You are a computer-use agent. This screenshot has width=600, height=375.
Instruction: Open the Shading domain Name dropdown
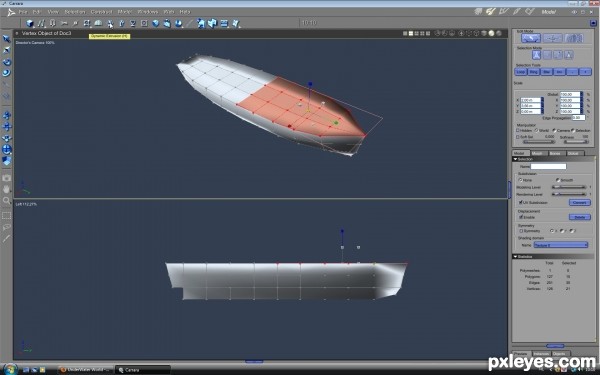point(561,245)
